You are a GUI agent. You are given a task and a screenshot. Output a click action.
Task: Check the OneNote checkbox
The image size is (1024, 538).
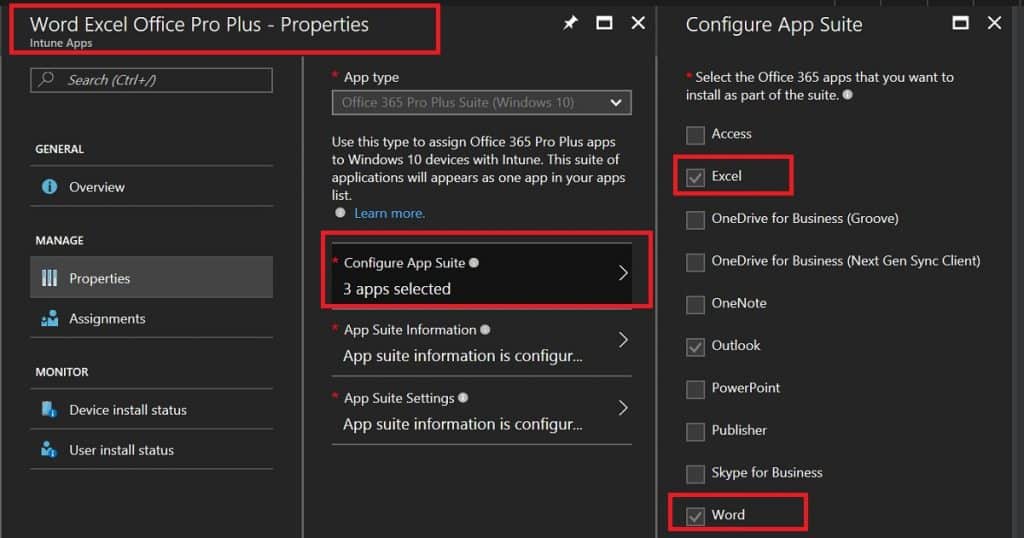pyautogui.click(x=696, y=304)
